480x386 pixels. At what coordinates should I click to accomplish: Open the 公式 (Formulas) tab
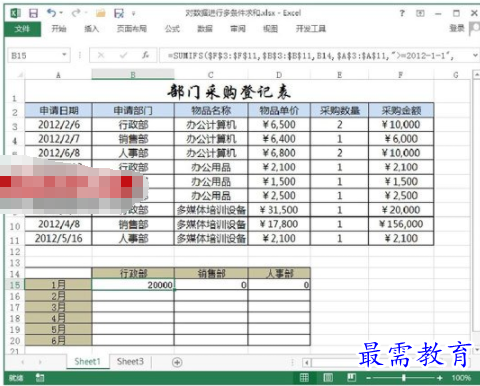[172, 29]
